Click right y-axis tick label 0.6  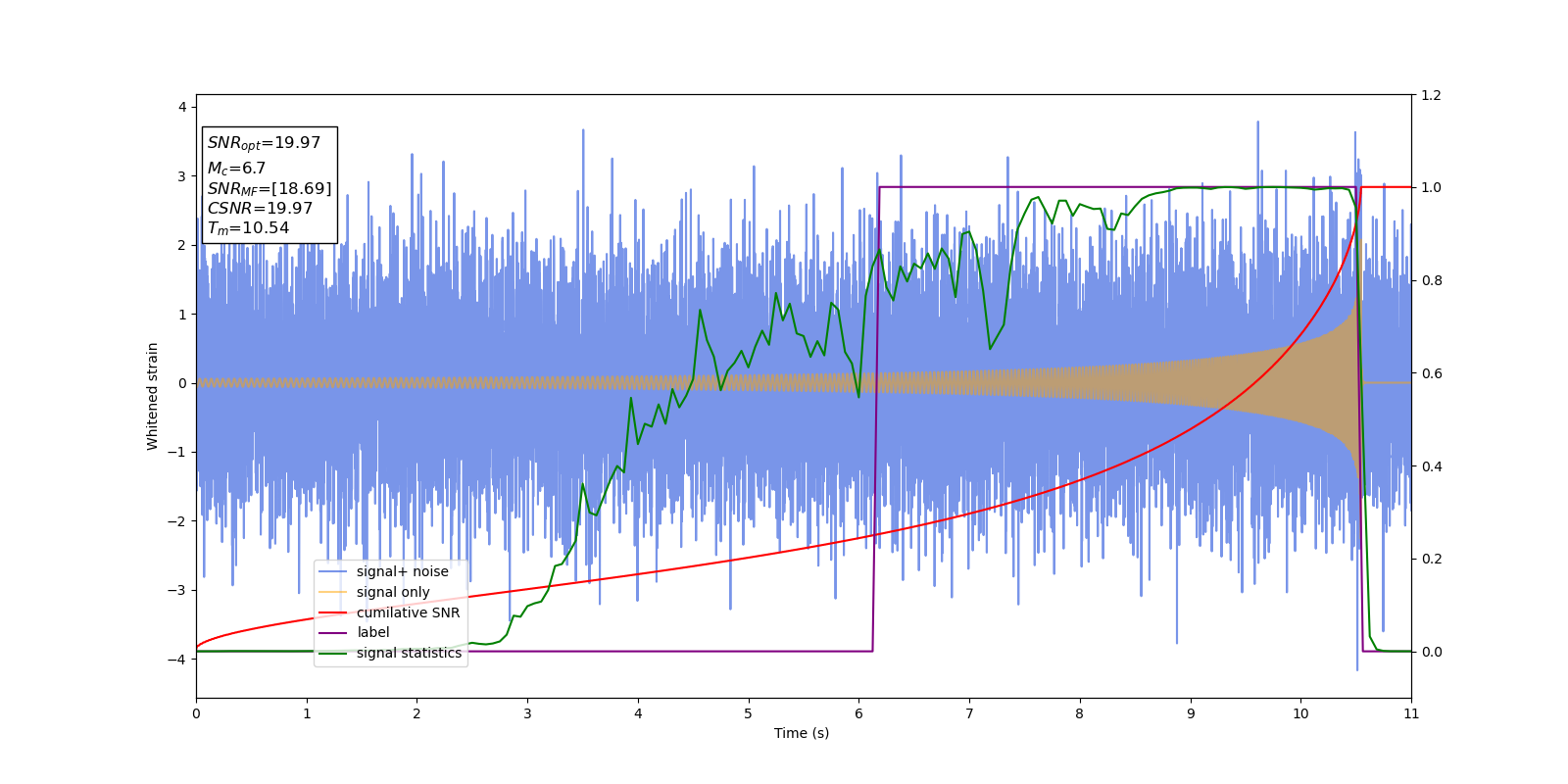(x=1431, y=373)
